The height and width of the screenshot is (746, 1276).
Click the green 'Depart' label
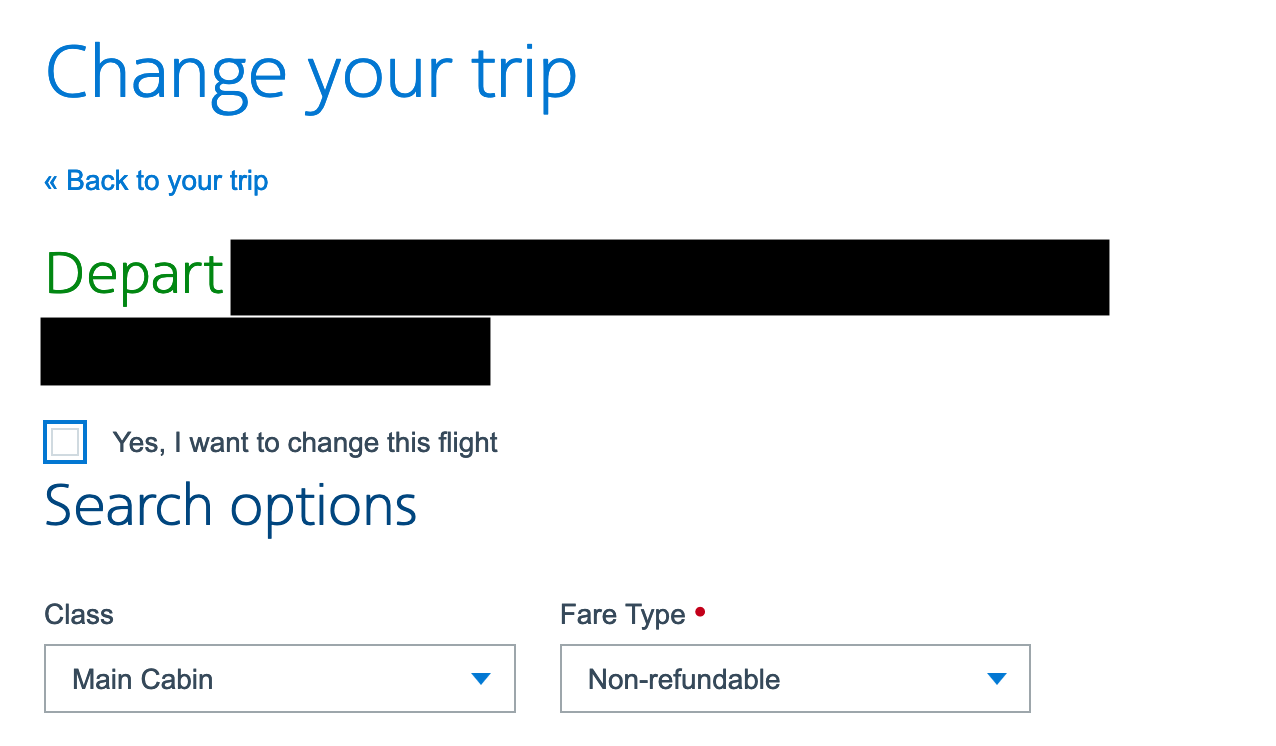click(x=133, y=273)
